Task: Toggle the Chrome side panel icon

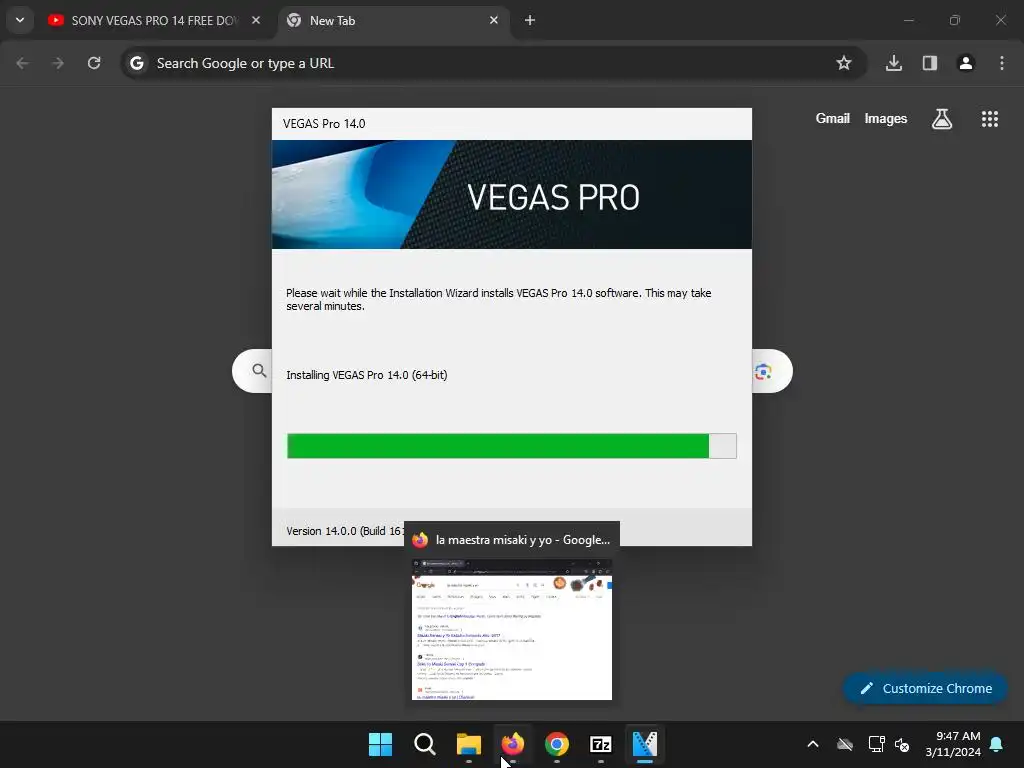Action: pyautogui.click(x=930, y=63)
